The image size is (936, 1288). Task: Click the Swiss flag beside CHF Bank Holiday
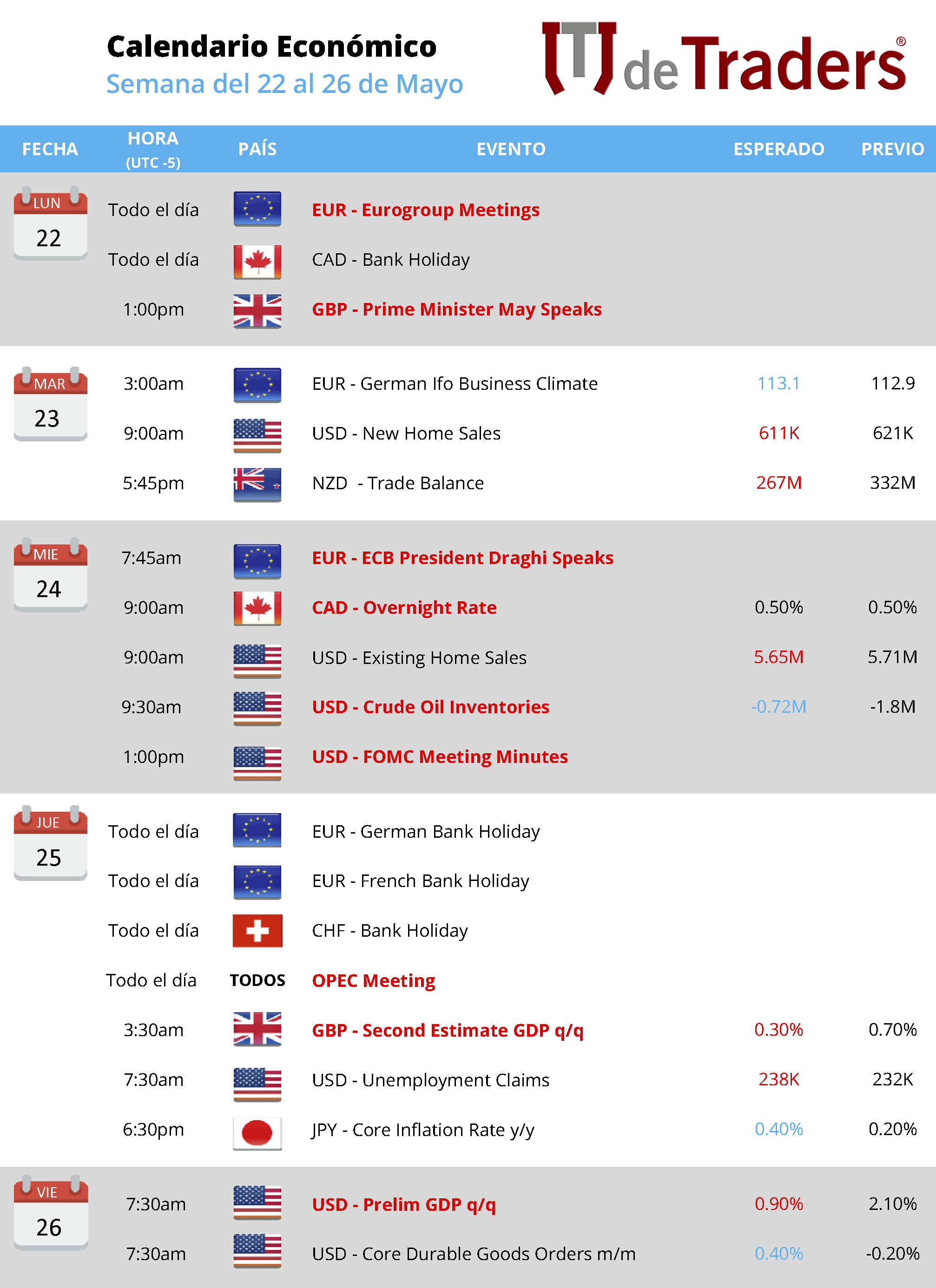[x=257, y=931]
